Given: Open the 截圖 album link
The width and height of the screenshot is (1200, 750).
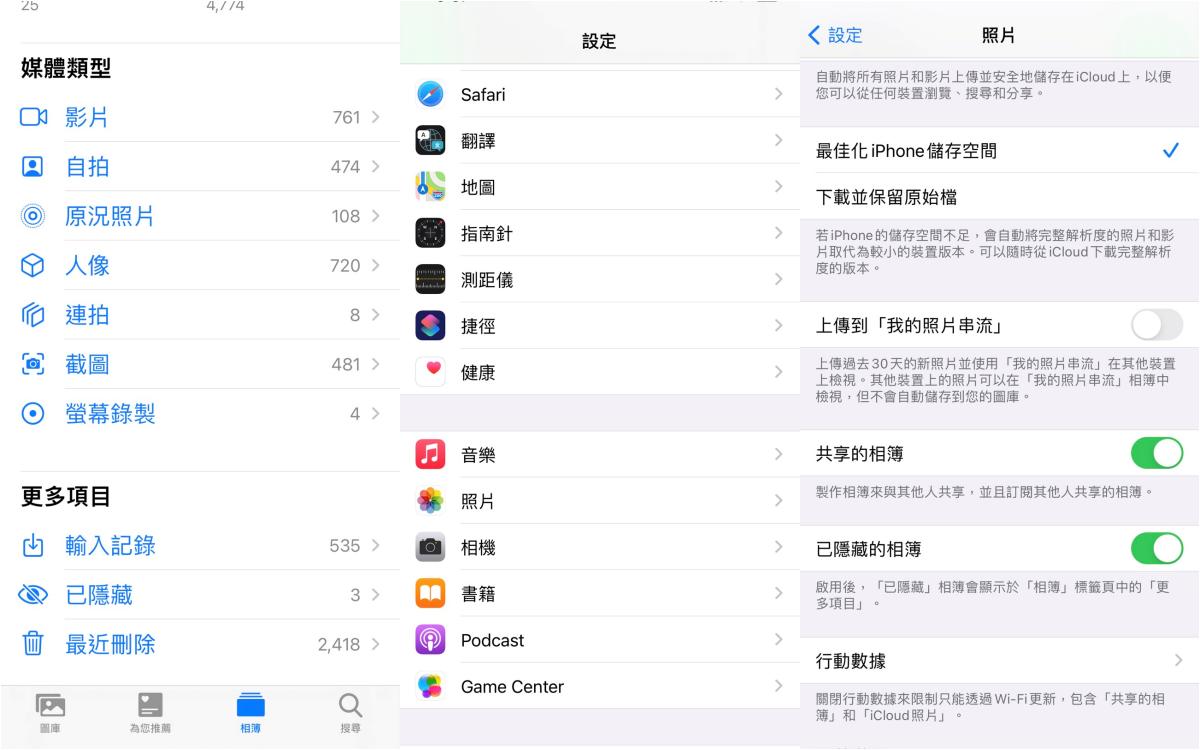Looking at the screenshot, I should click(87, 364).
